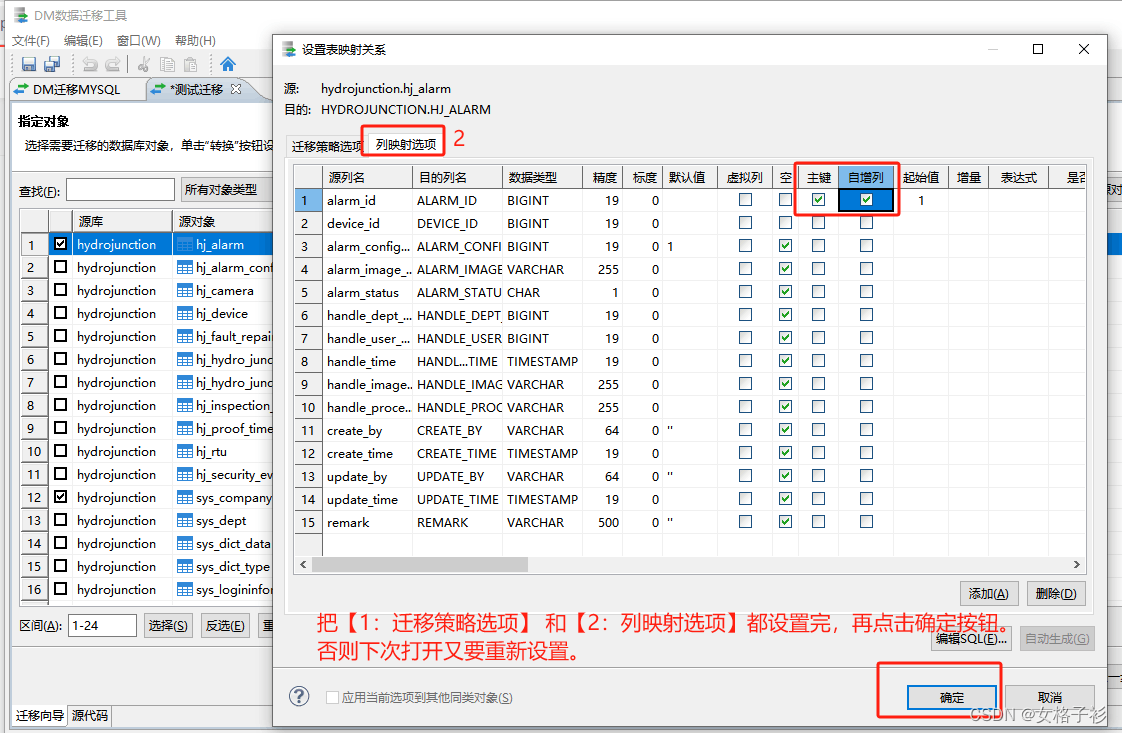
Task: Switch to the 迁移策略选项 tab
Action: [x=326, y=146]
